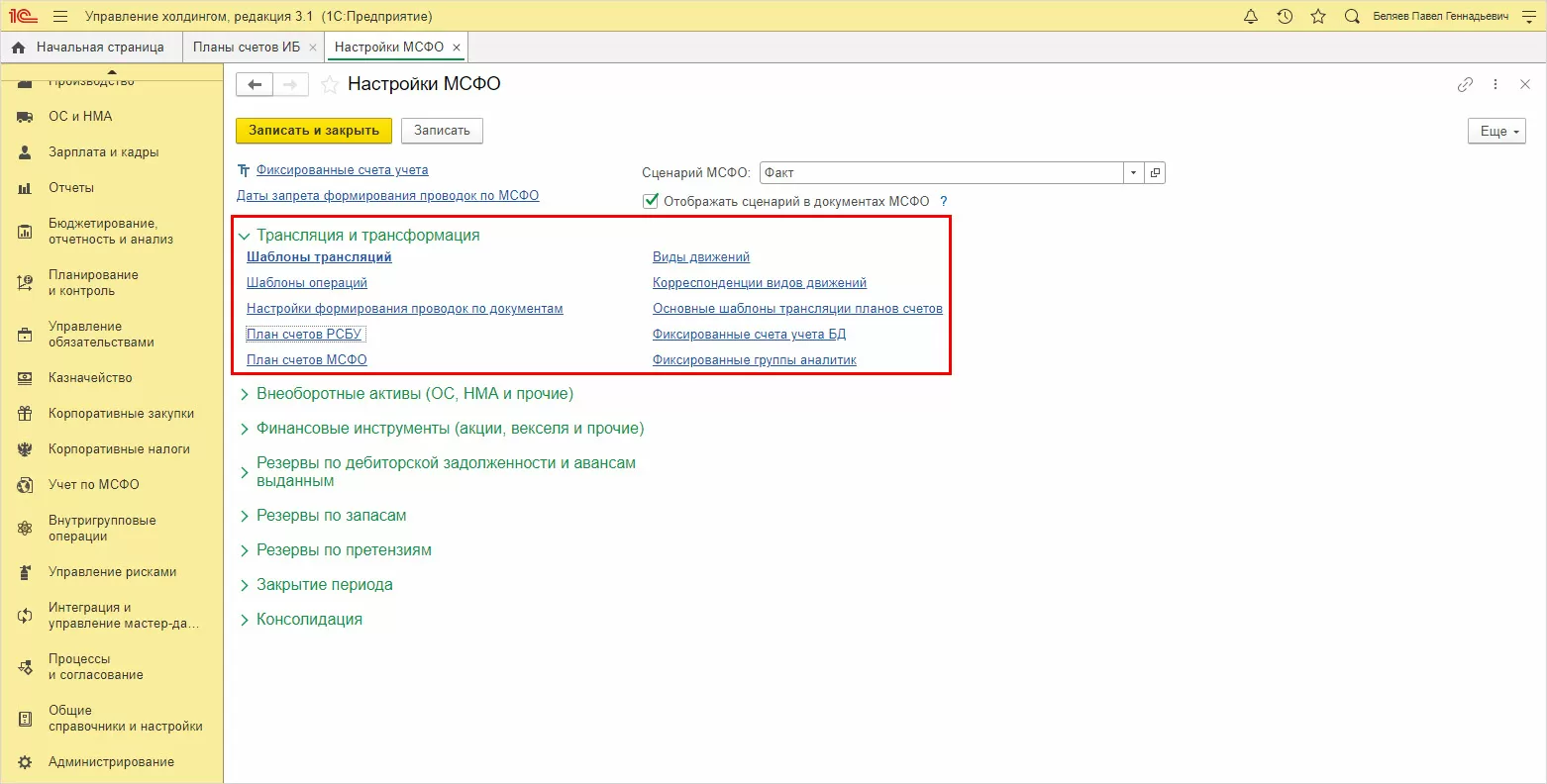Open План счетов РСБУ link
The width and height of the screenshot is (1547, 784).
tap(304, 335)
